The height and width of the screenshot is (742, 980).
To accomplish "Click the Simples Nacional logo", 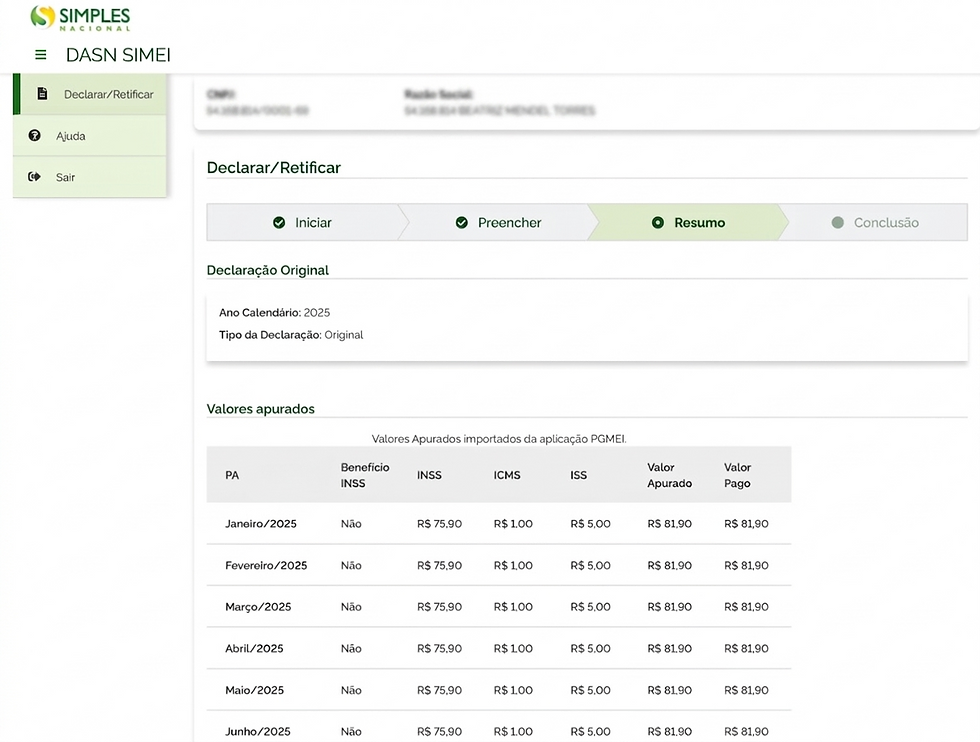I will [x=81, y=18].
